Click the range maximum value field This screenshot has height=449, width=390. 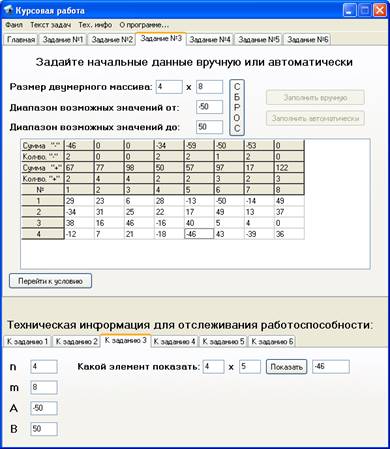point(209,127)
